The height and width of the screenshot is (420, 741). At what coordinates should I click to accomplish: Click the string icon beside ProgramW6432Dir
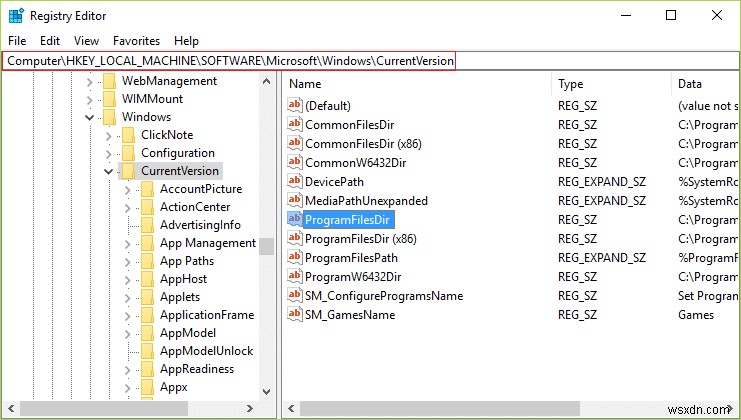click(294, 276)
